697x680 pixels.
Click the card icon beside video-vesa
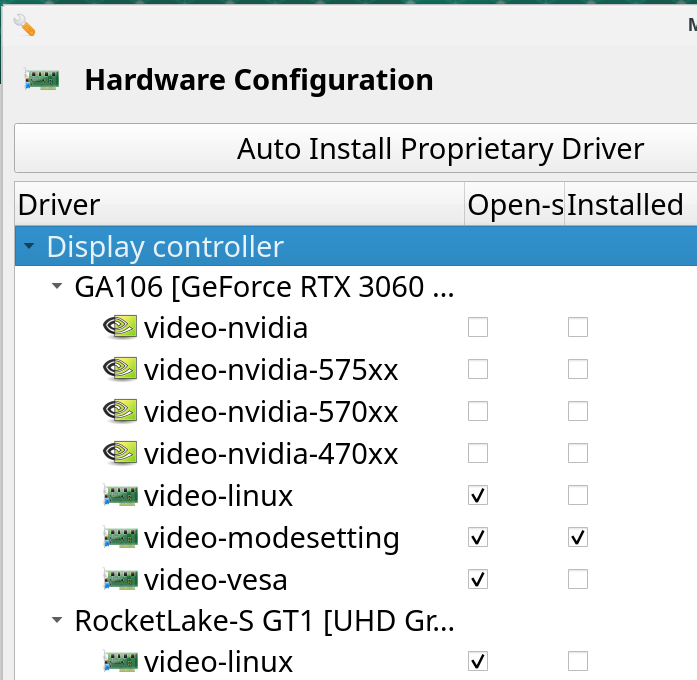point(120,580)
